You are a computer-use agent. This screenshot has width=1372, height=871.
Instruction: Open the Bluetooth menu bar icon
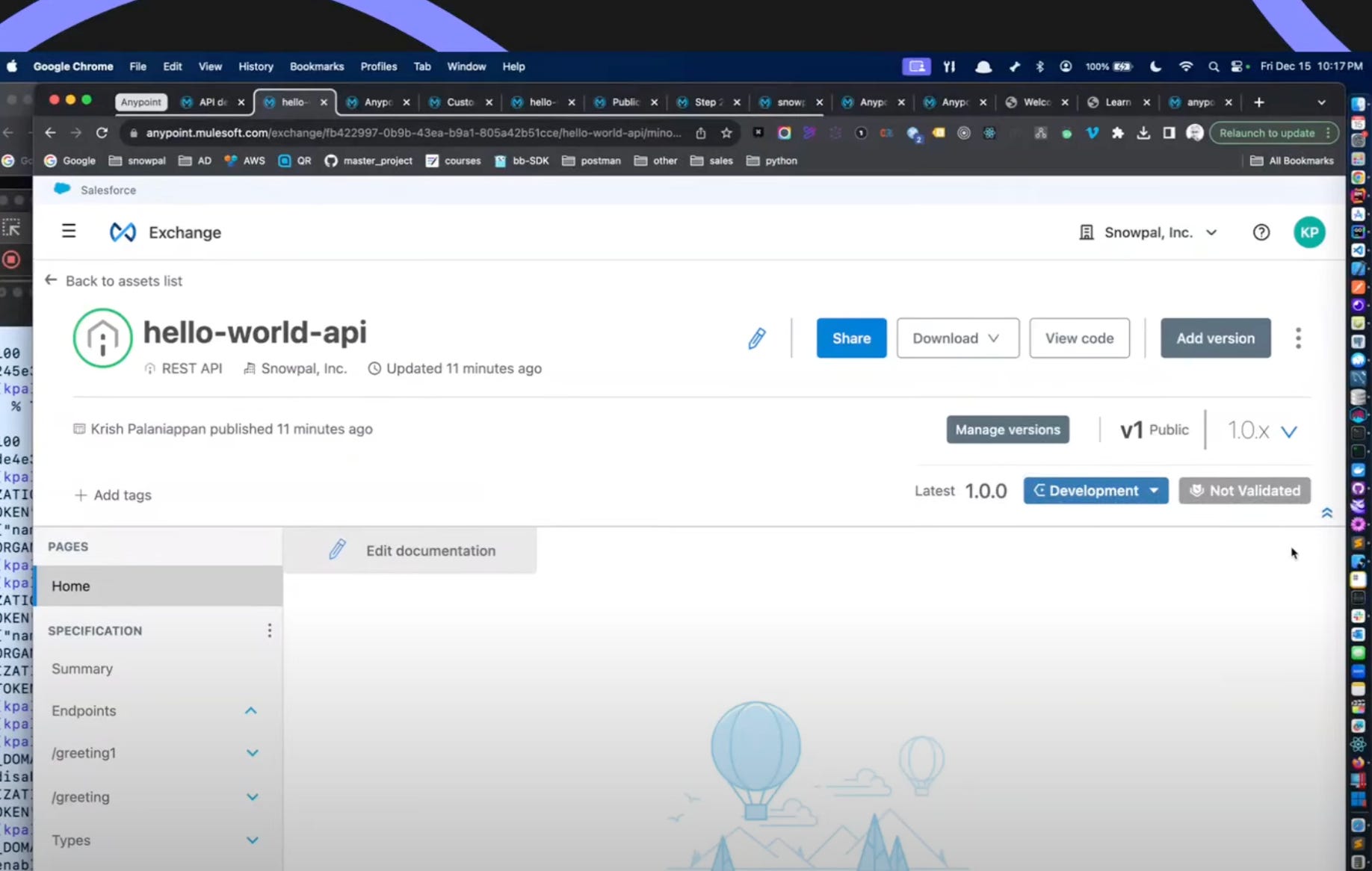tap(1039, 66)
